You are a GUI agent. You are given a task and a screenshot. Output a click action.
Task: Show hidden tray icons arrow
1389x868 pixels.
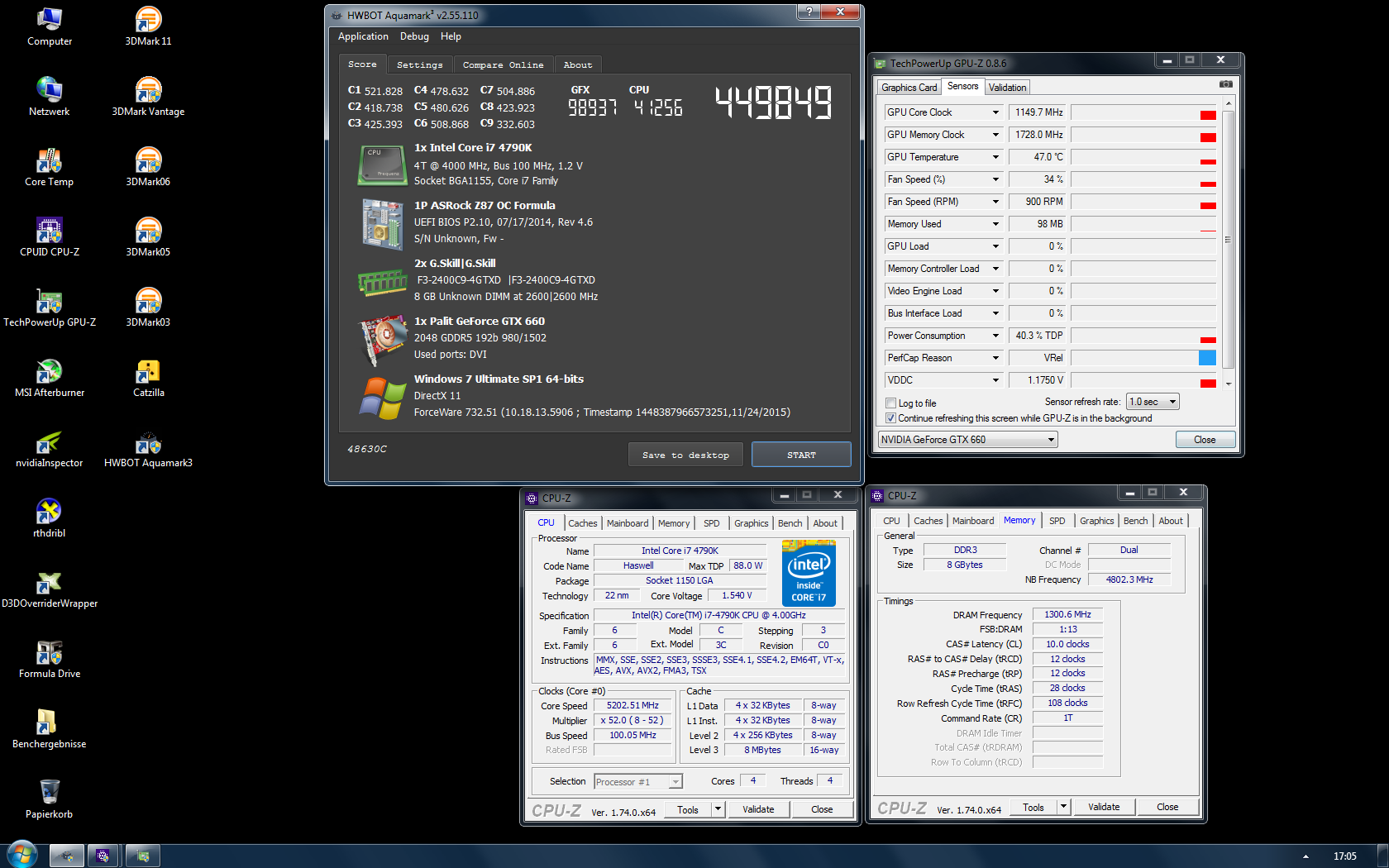click(1305, 856)
